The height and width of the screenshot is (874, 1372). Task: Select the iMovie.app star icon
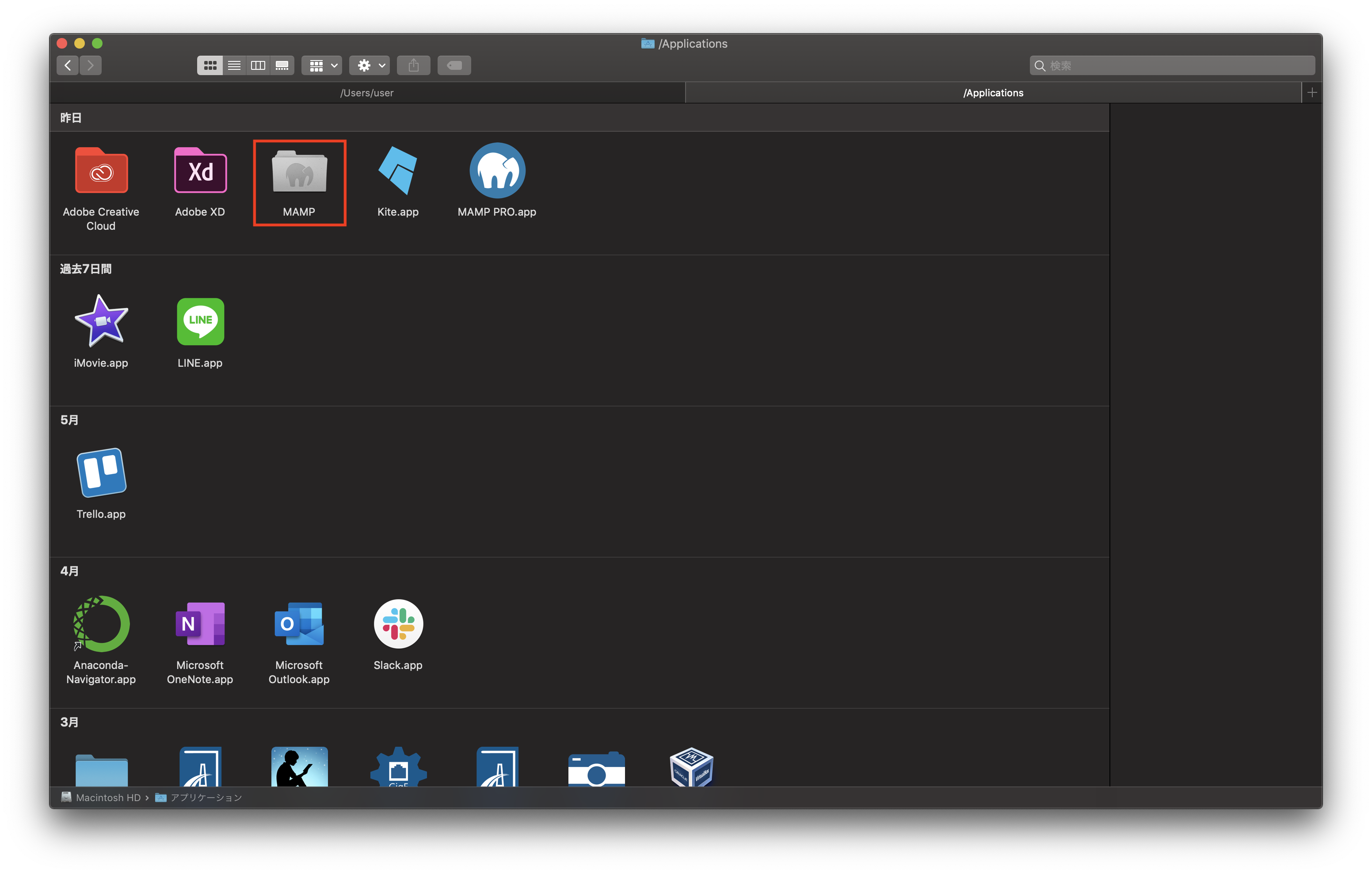[x=101, y=321]
